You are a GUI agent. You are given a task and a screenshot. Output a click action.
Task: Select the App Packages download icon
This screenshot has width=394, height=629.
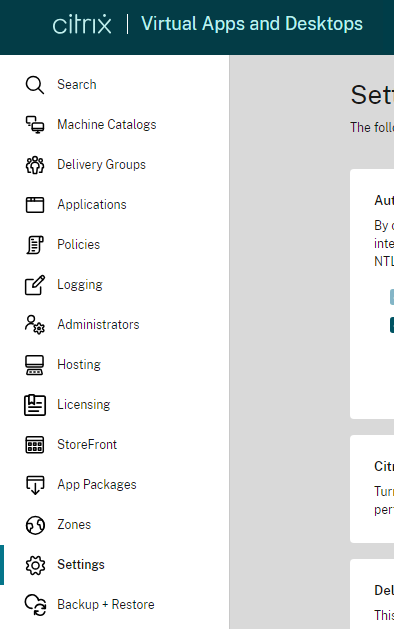[35, 485]
